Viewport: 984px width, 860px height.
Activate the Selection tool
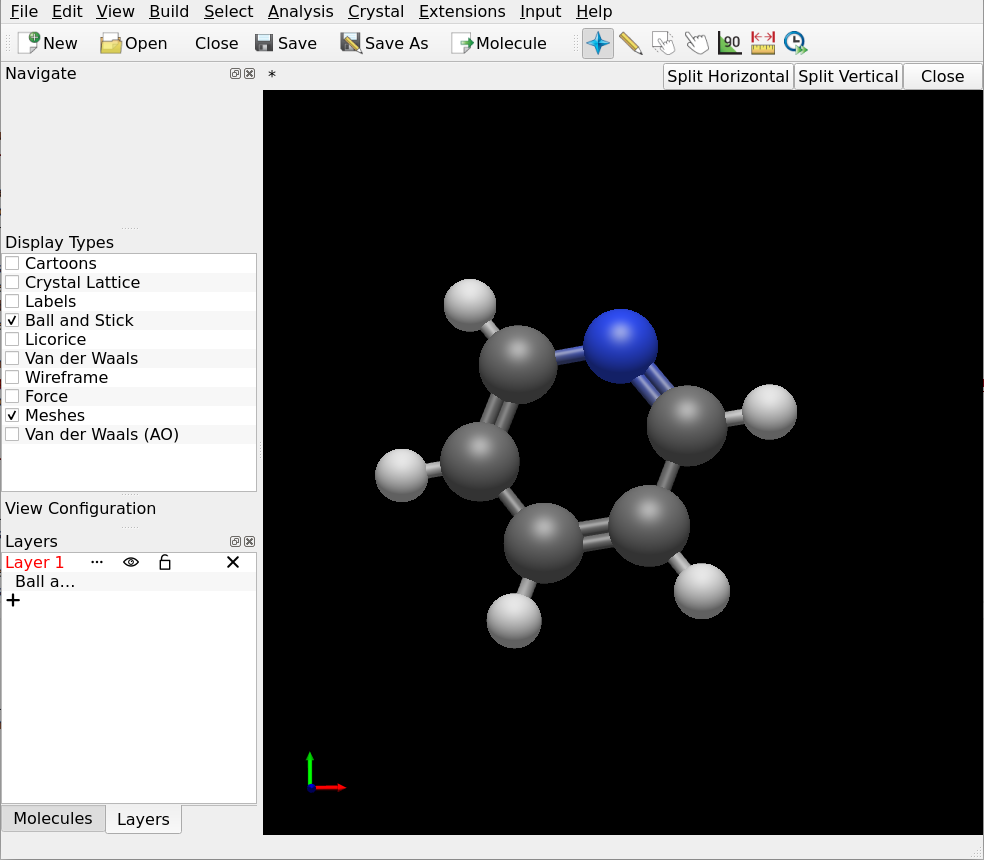point(663,43)
